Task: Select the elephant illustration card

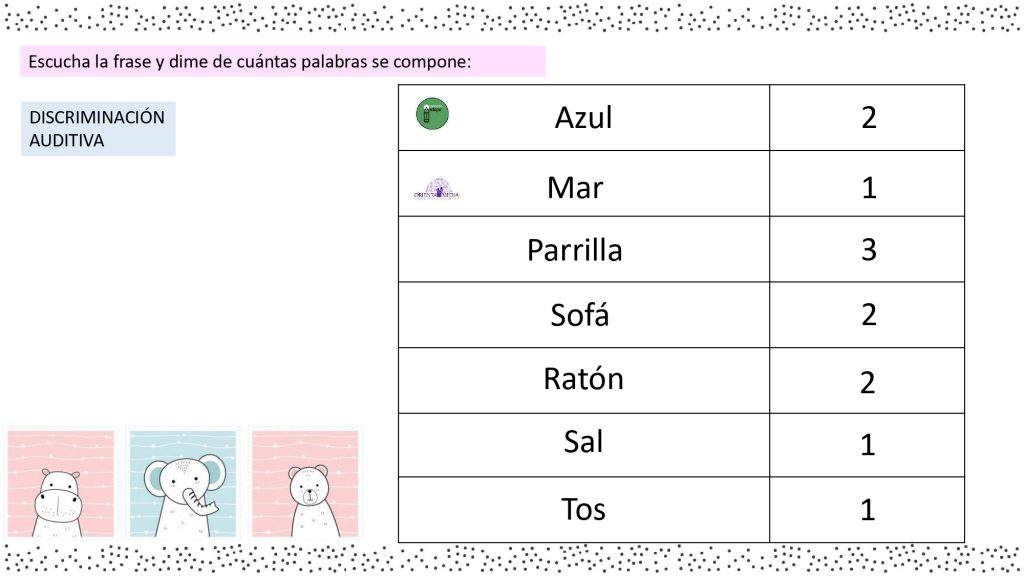Action: point(183,483)
